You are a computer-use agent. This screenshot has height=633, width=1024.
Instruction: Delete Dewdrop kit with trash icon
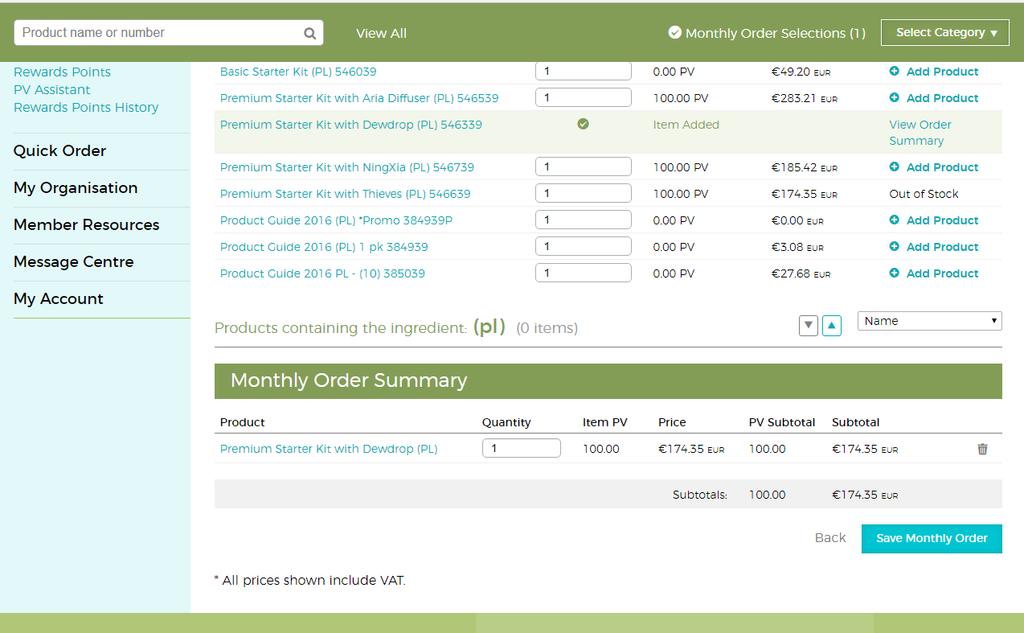click(x=982, y=449)
